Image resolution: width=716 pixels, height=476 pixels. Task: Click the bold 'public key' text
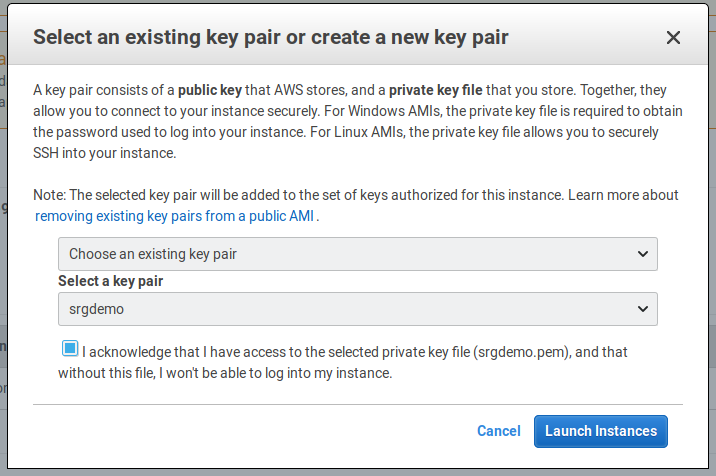(213, 88)
